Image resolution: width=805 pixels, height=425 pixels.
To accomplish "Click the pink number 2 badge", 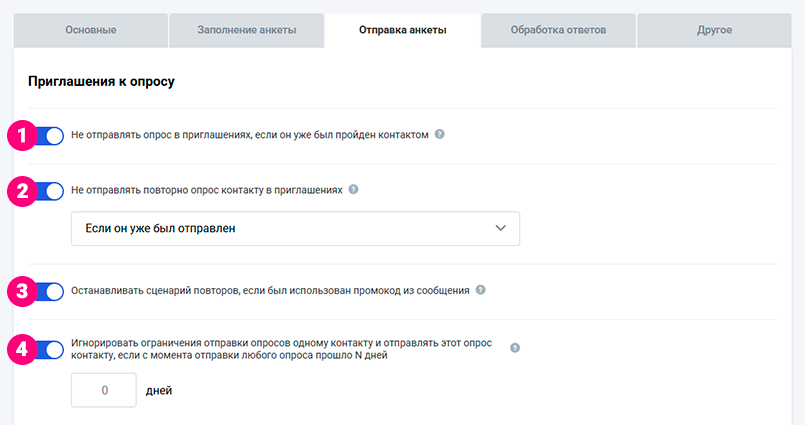I will pyautogui.click(x=20, y=190).
